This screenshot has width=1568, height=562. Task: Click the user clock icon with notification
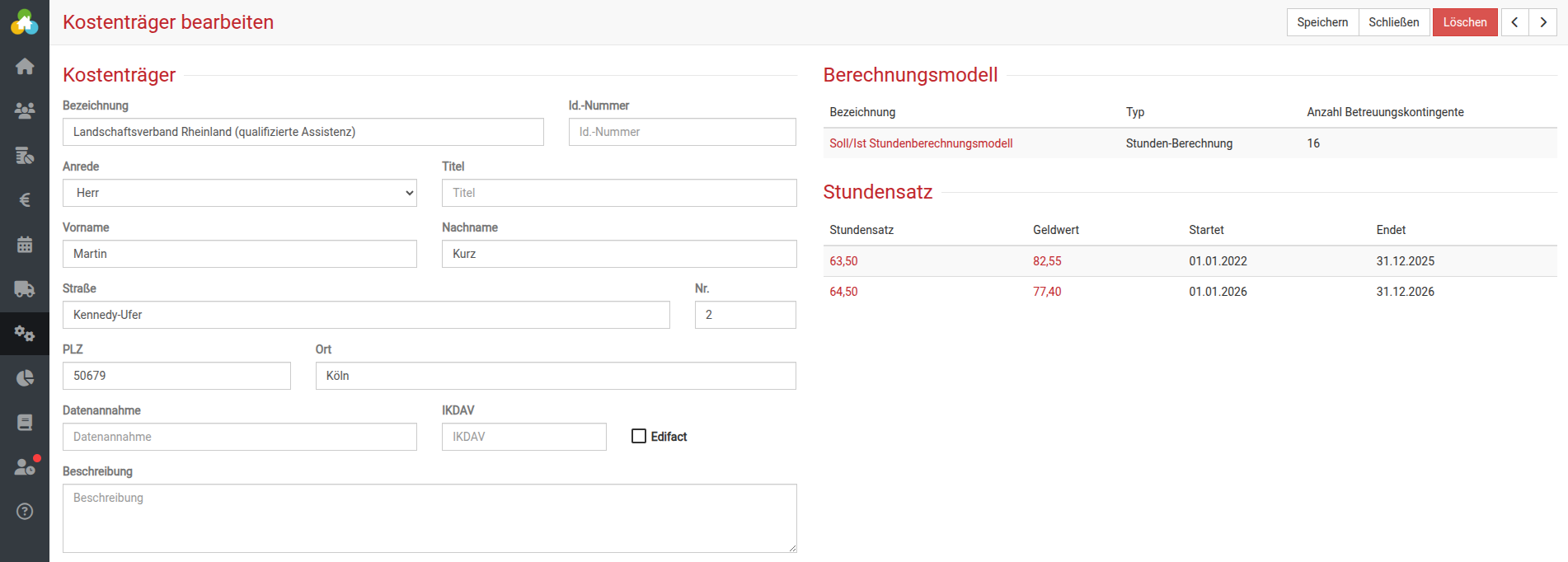tap(25, 467)
